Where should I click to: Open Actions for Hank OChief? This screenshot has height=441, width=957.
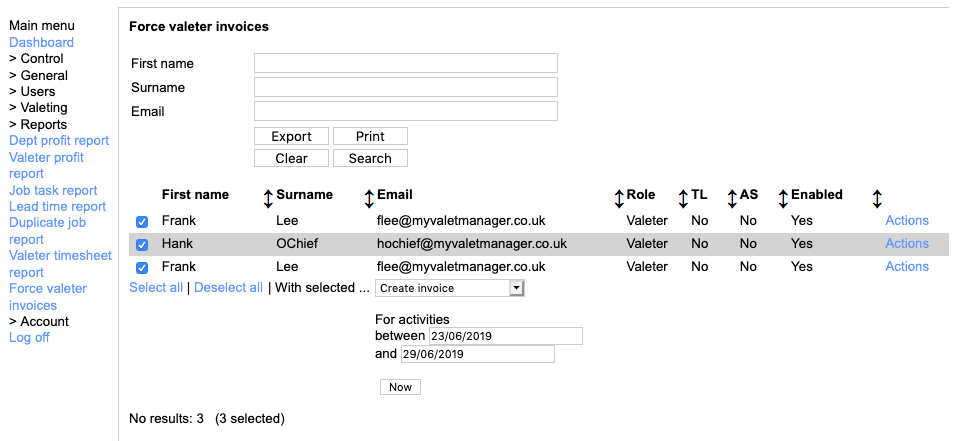[x=907, y=244]
